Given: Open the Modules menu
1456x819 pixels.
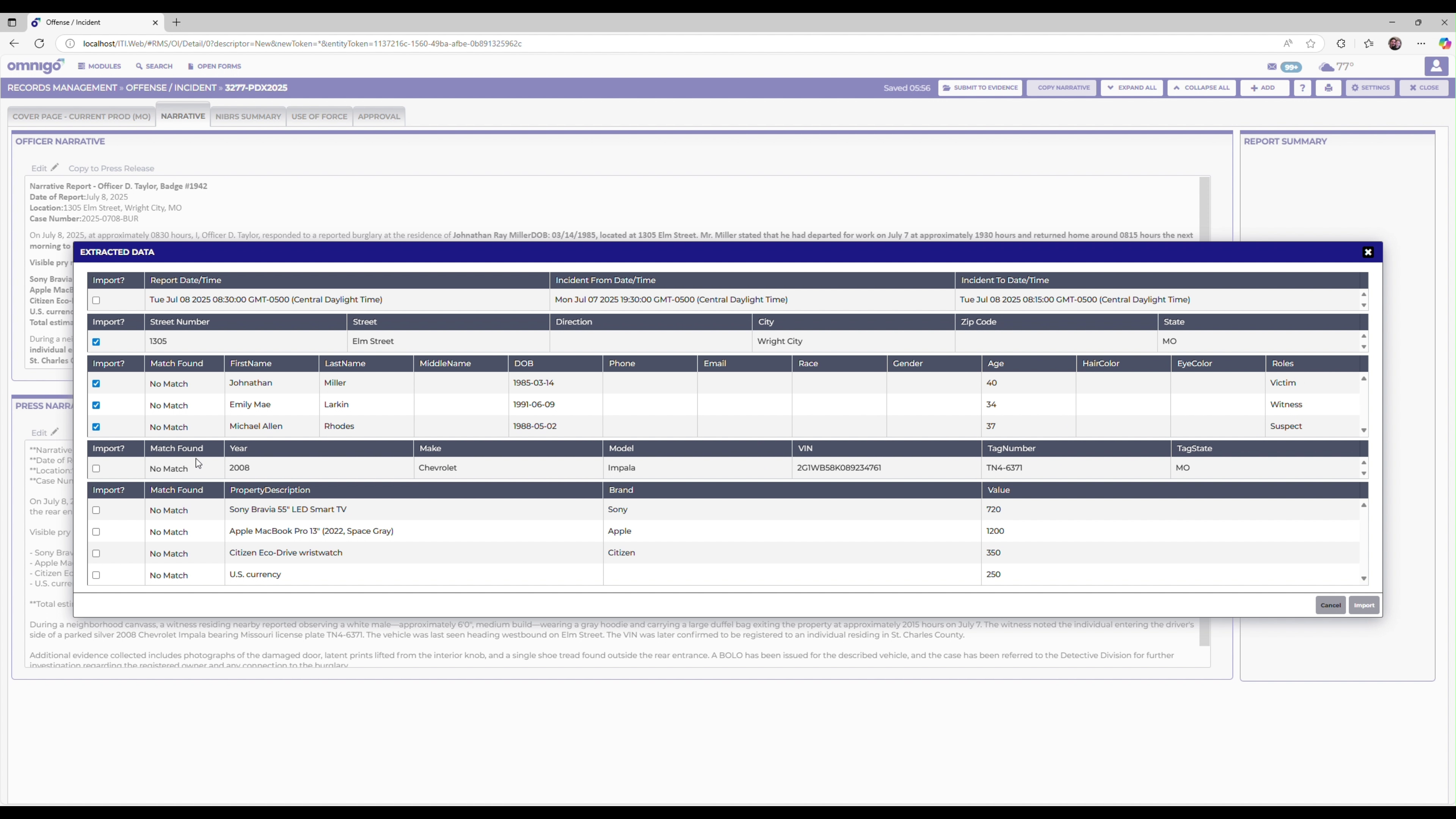Looking at the screenshot, I should pyautogui.click(x=99, y=66).
